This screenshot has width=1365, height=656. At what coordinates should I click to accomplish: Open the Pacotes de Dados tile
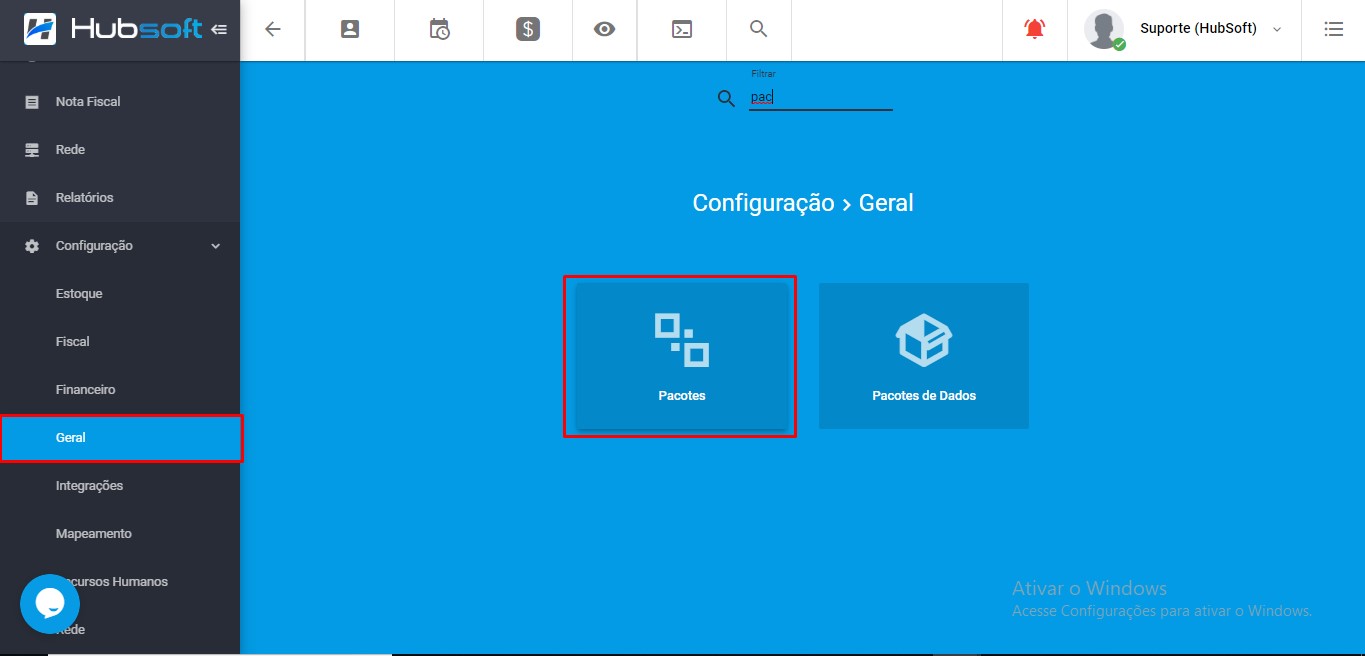pos(923,357)
